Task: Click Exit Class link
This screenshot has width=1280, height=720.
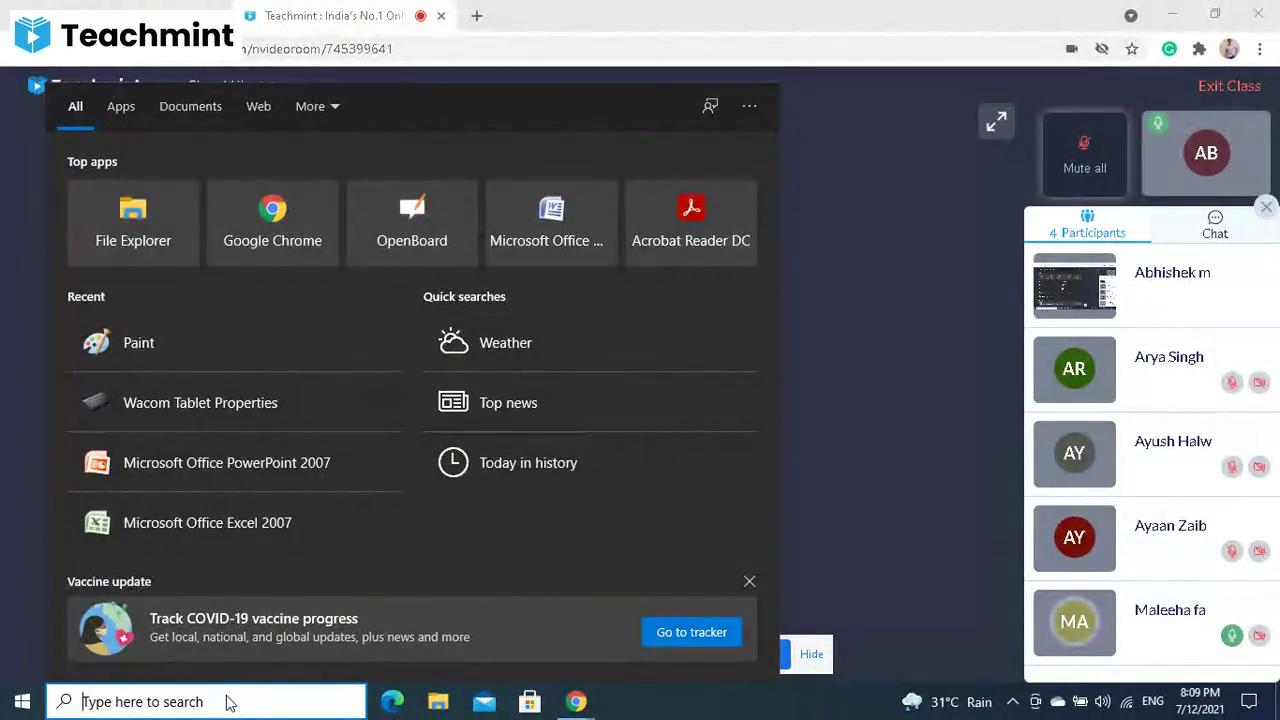Action: tap(1229, 86)
